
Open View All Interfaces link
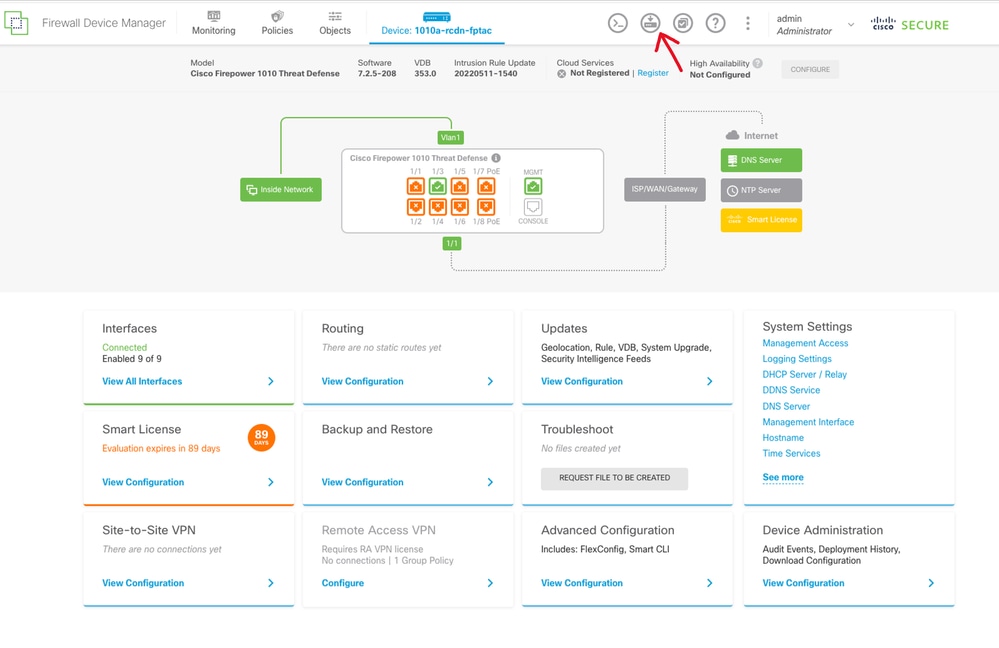(x=142, y=381)
